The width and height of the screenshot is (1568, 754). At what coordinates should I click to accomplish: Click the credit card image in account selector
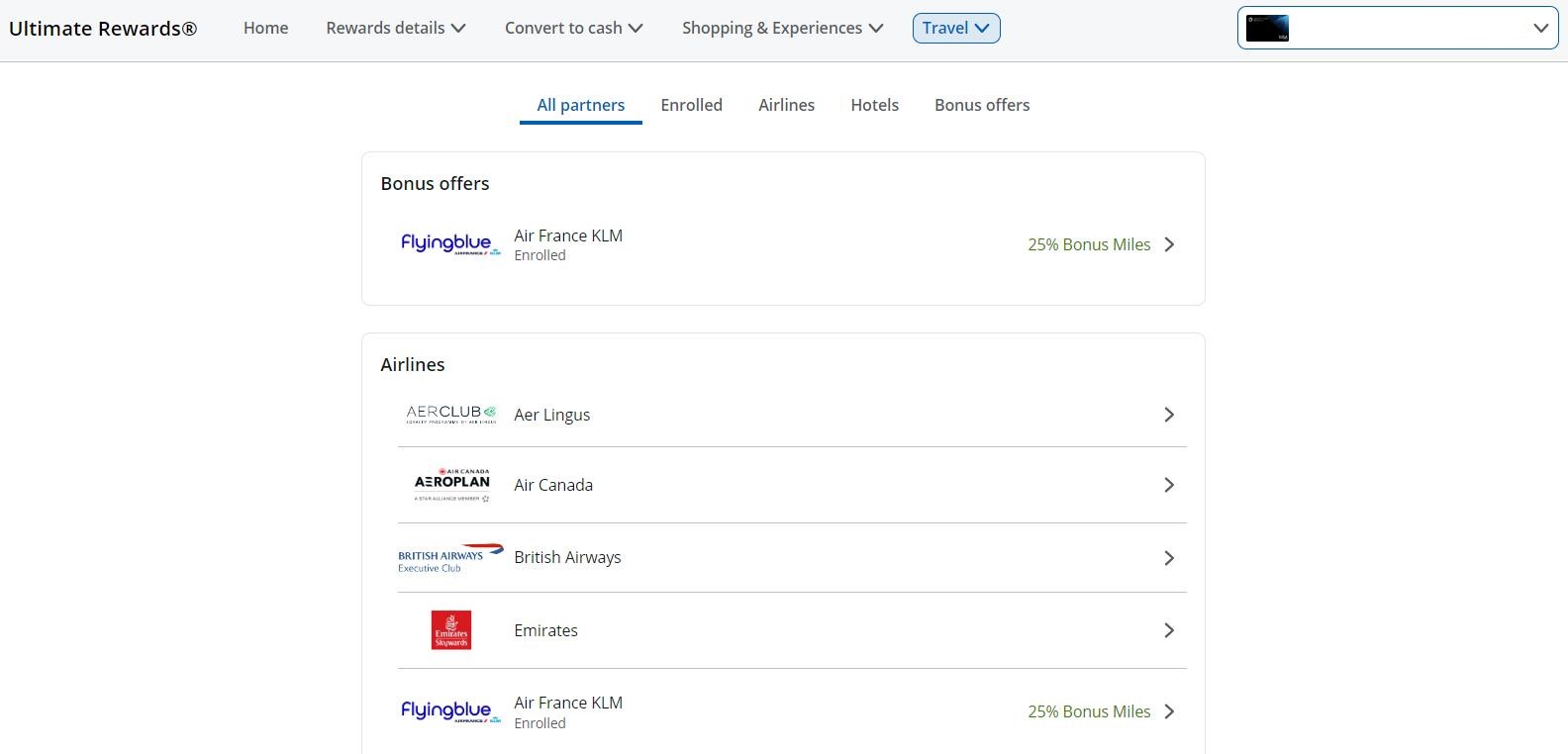[1267, 29]
